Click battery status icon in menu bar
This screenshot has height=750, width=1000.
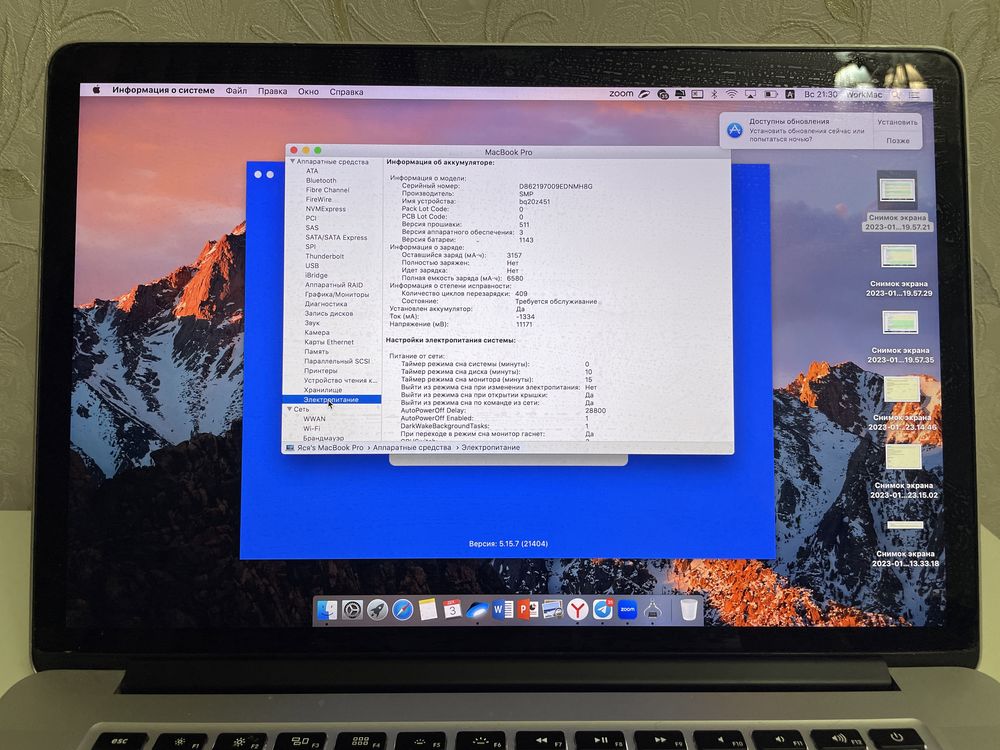771,94
